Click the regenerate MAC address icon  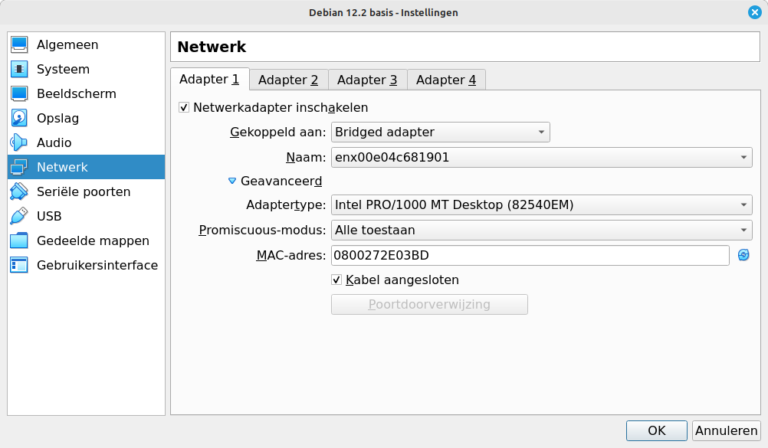743,256
